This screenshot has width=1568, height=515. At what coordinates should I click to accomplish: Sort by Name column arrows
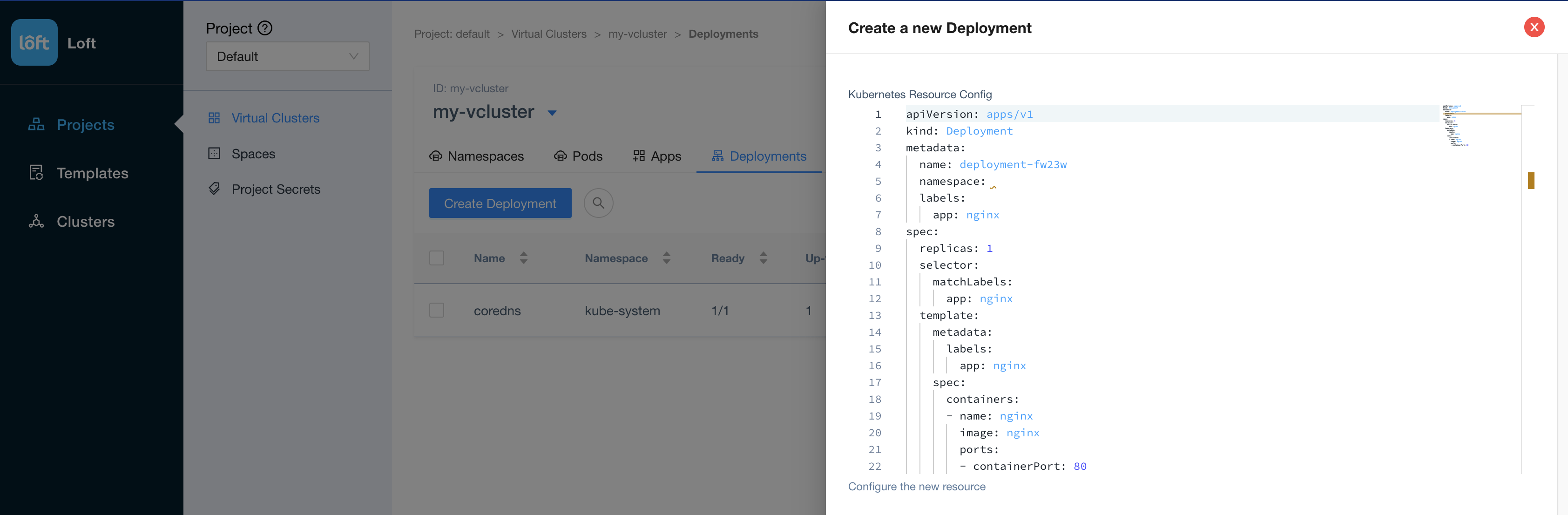pyautogui.click(x=523, y=258)
